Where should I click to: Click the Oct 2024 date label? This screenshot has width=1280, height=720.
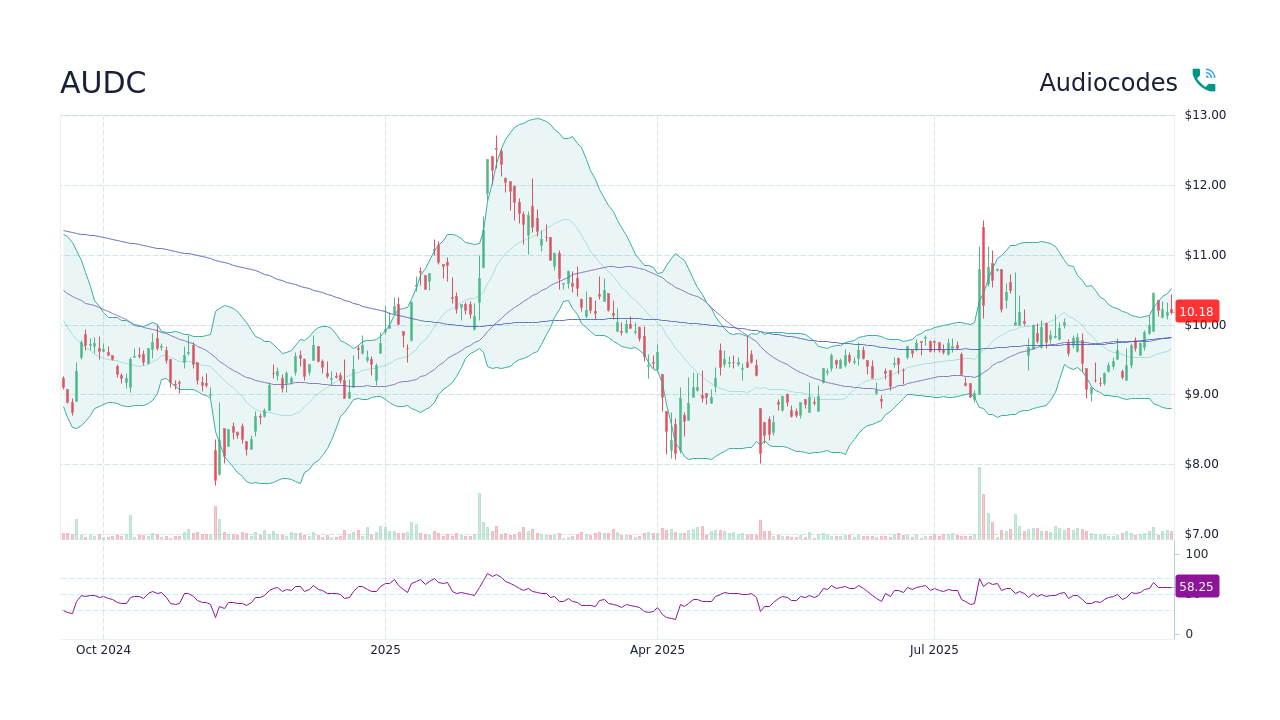tap(103, 650)
